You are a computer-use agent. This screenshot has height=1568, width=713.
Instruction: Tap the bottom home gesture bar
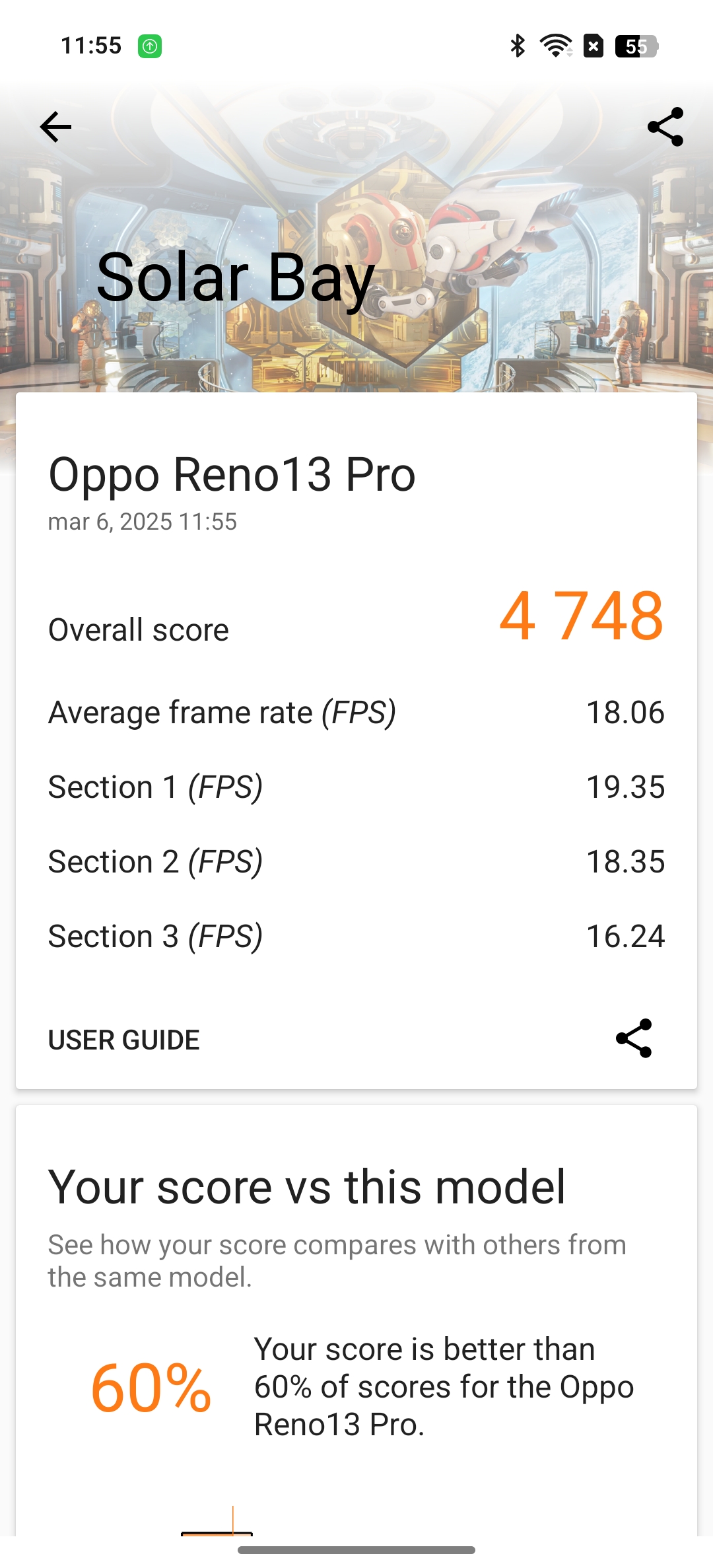tap(356, 1550)
